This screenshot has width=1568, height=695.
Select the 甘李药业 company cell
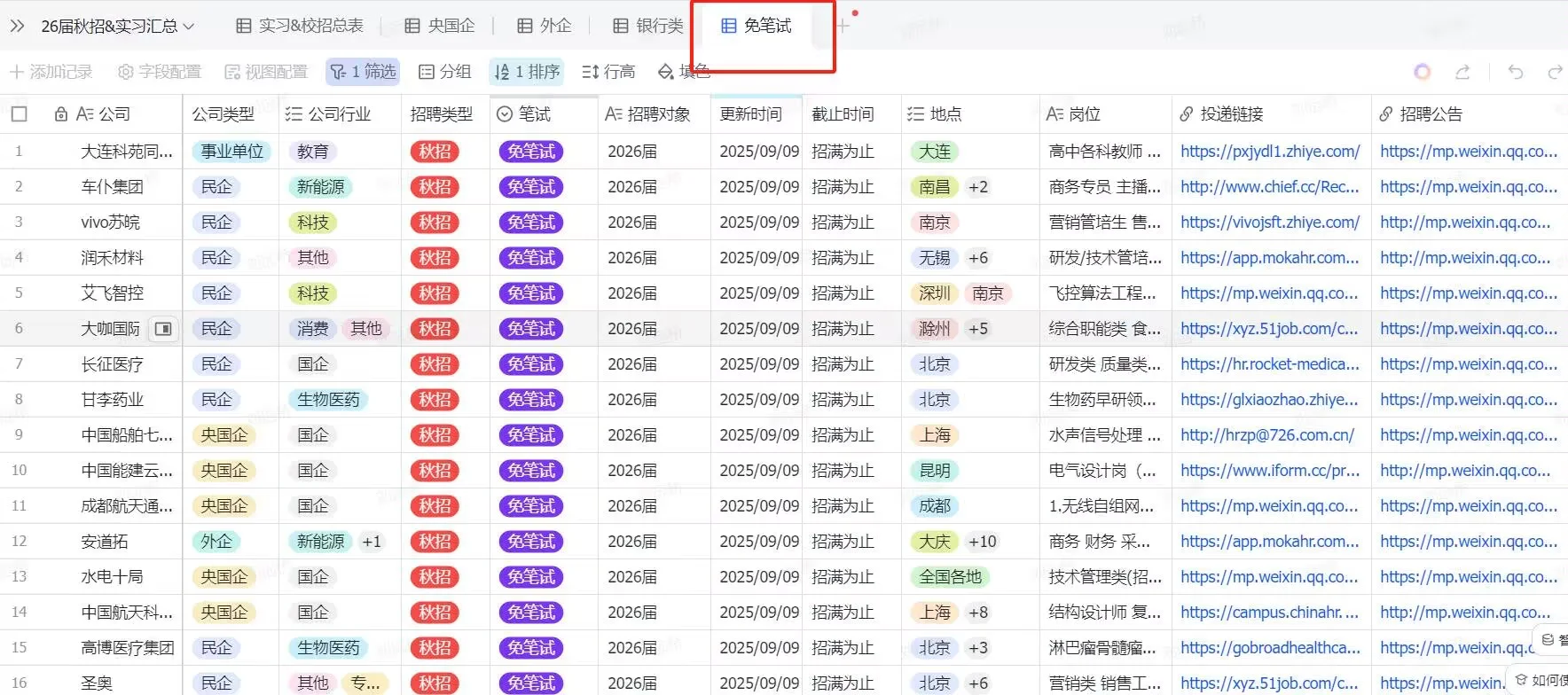pyautogui.click(x=113, y=400)
